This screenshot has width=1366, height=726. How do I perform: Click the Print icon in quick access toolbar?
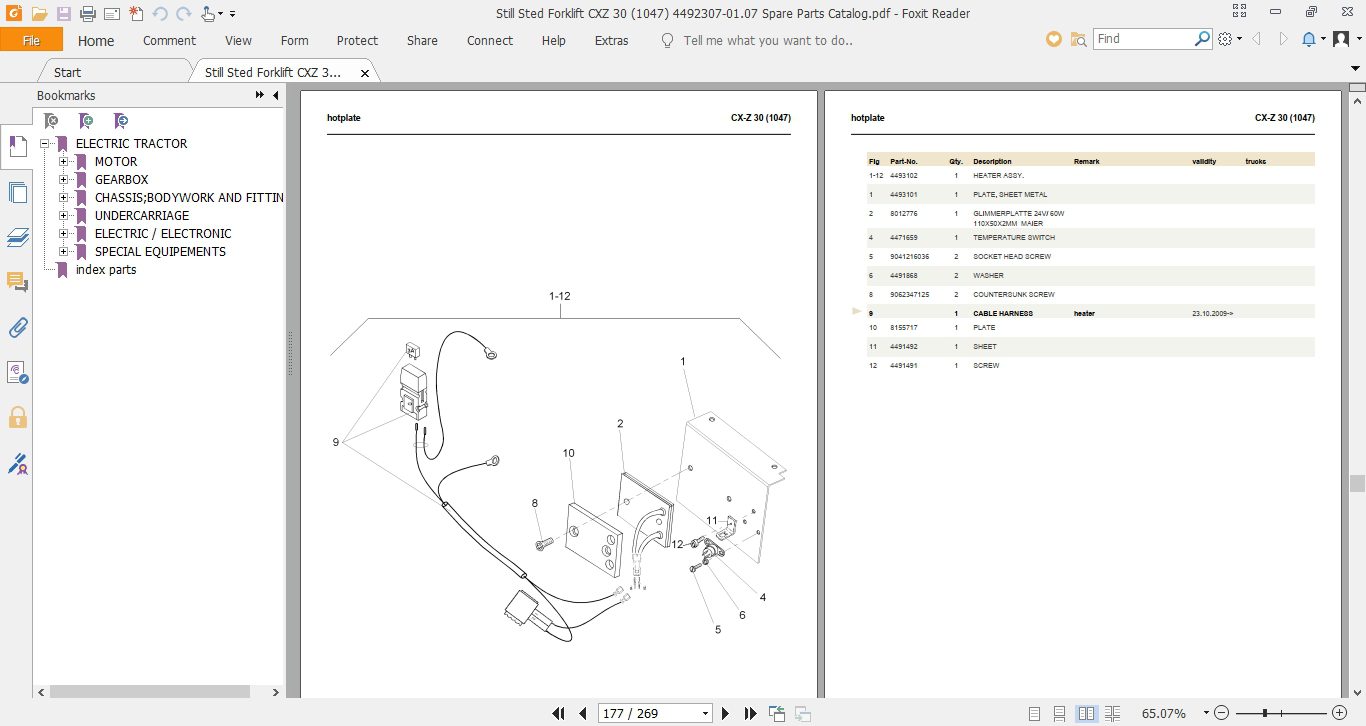(x=87, y=14)
